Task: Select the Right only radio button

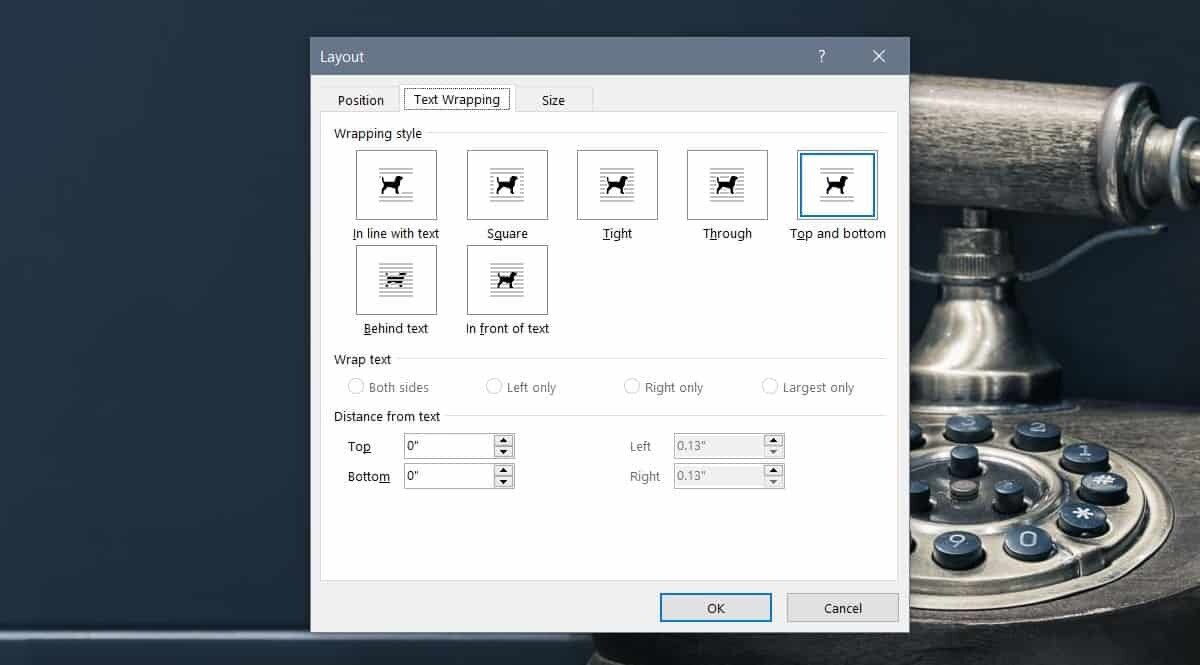Action: 632,387
